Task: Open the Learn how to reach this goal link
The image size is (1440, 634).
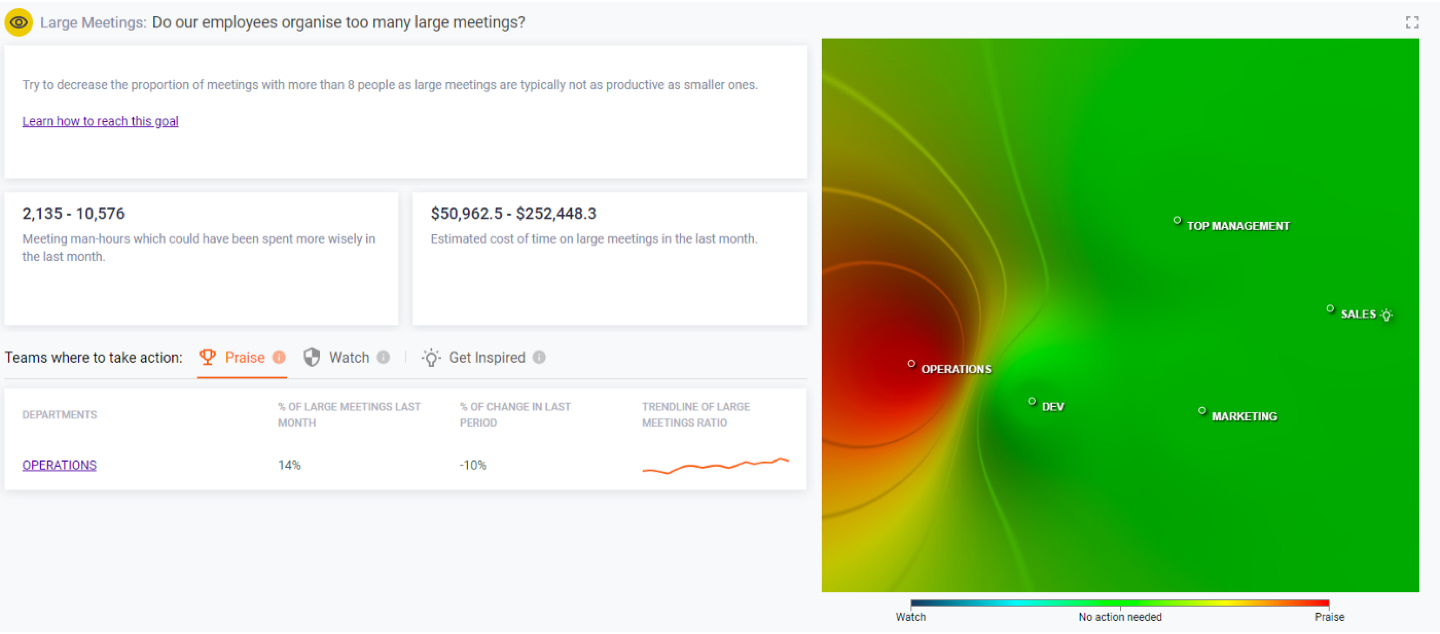Action: (x=100, y=121)
